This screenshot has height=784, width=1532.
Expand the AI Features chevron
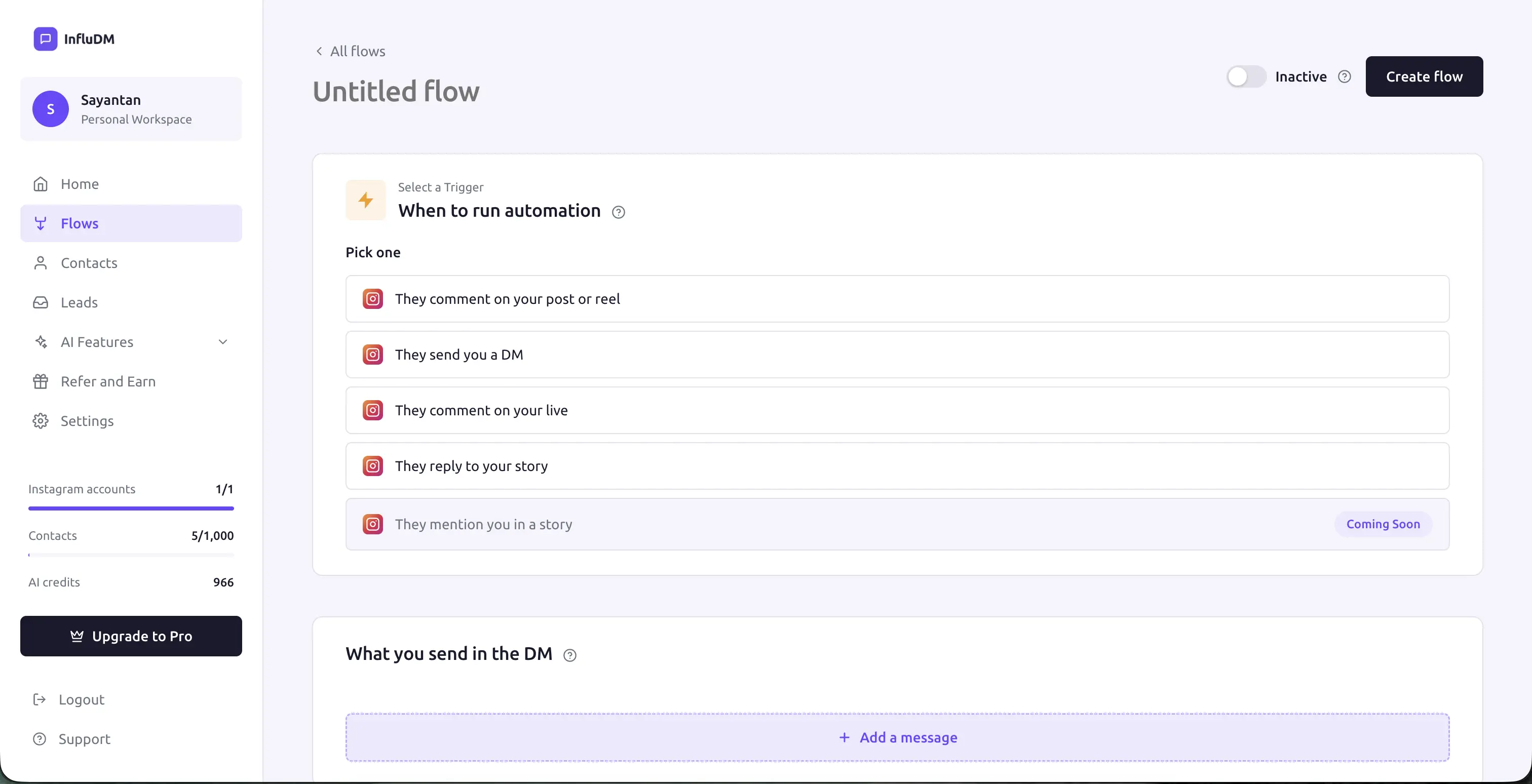[x=223, y=342]
